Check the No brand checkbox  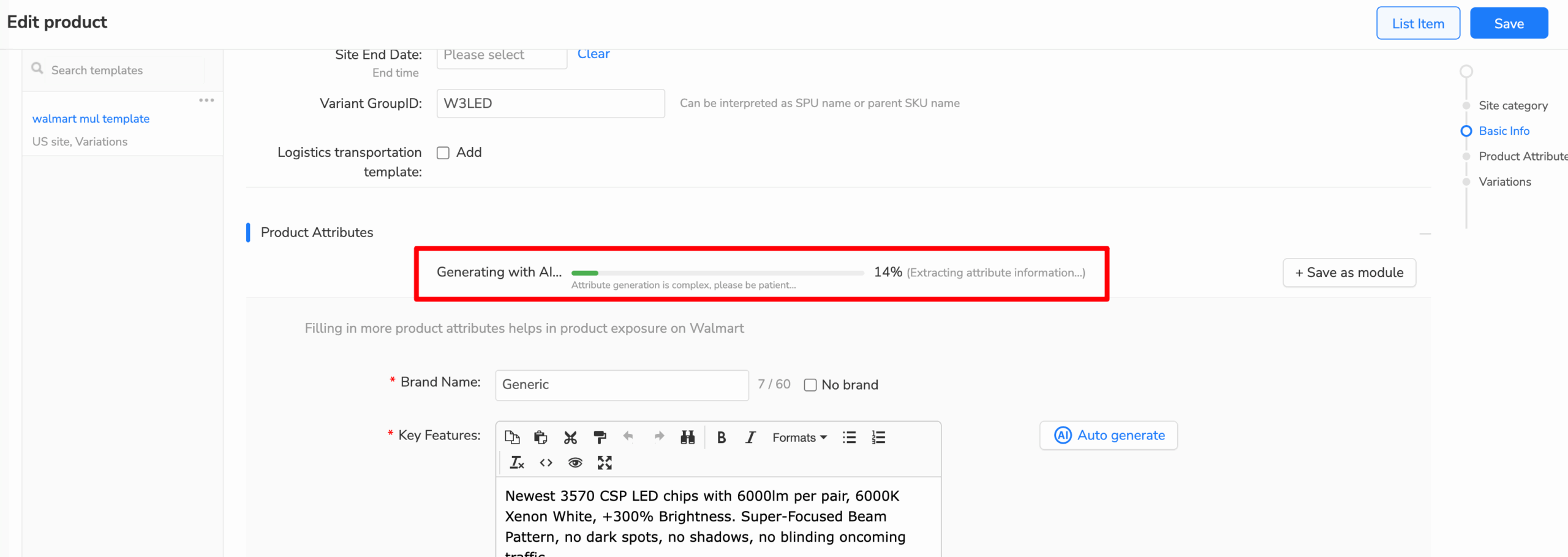[x=810, y=385]
